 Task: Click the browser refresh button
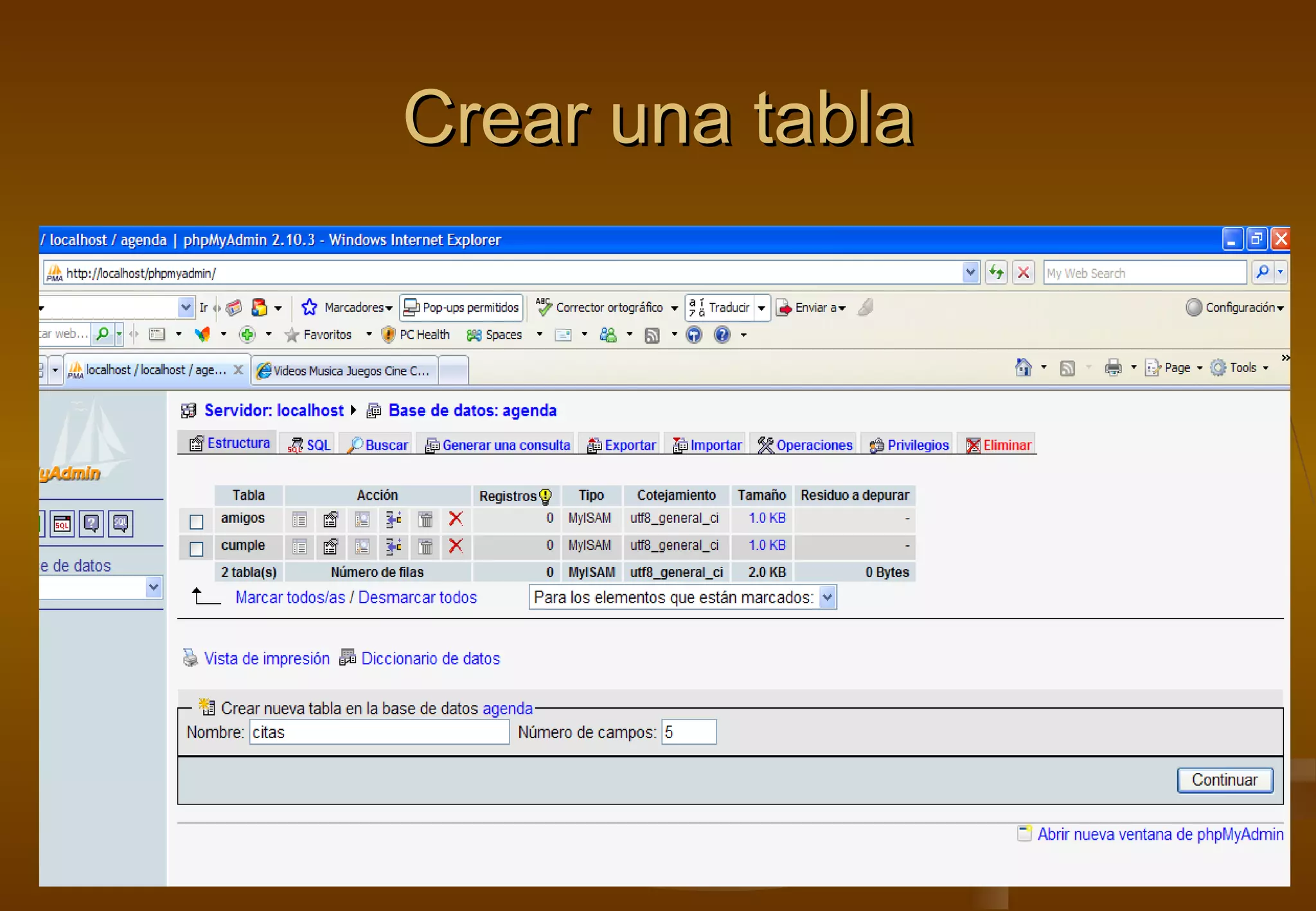click(x=997, y=272)
